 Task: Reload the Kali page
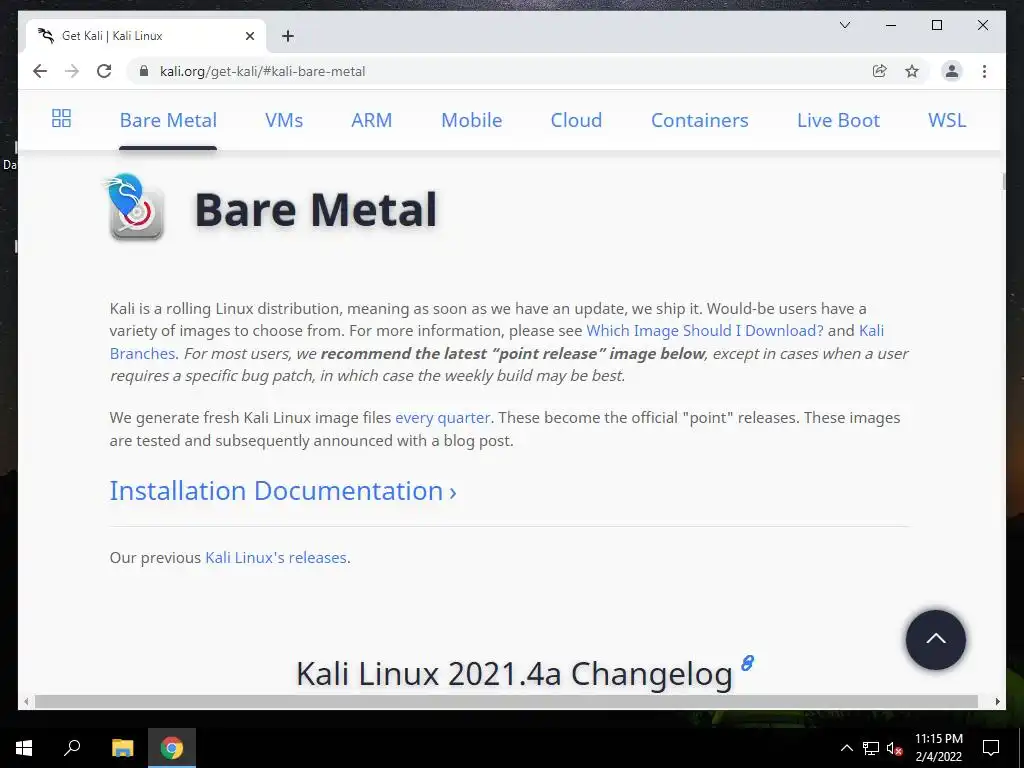pos(104,71)
